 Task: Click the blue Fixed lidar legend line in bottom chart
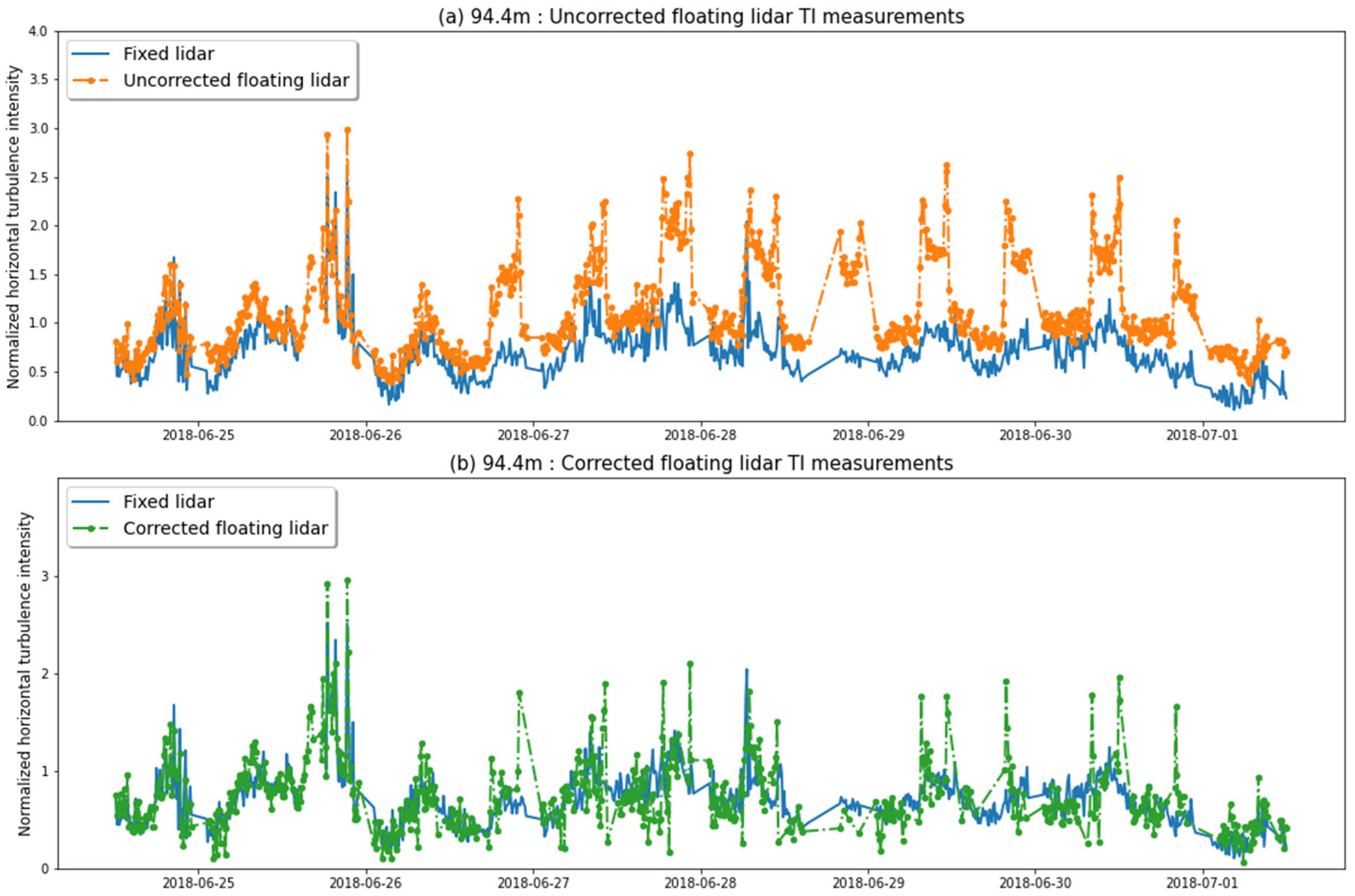[x=90, y=502]
